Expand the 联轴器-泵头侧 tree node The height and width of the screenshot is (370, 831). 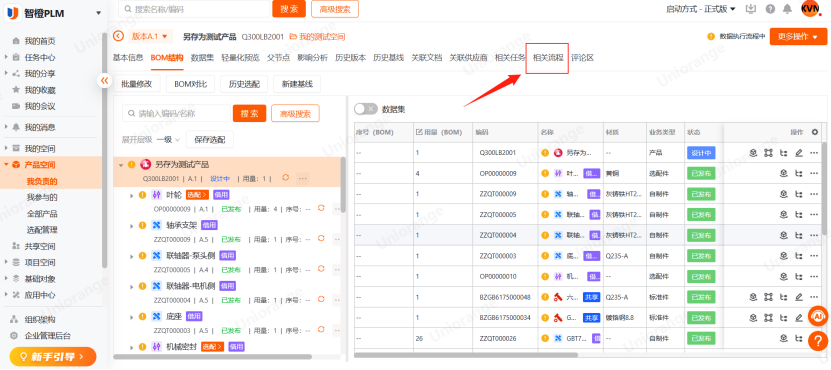pos(131,256)
